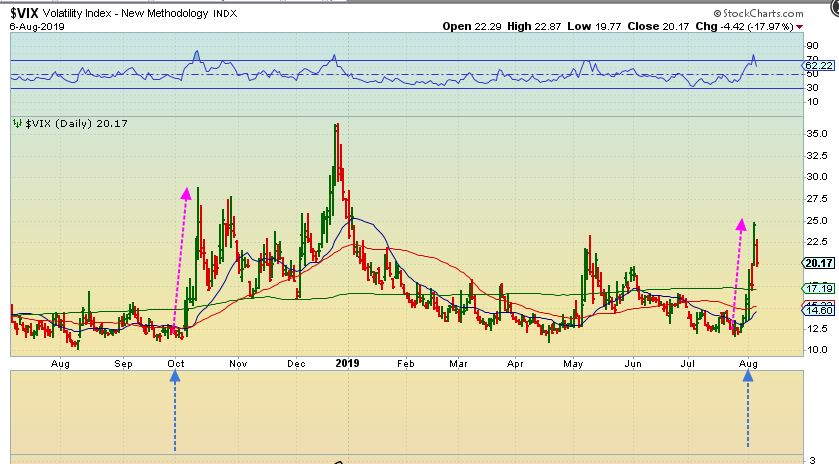Click the pink dashed arrow near August 2019

(739, 268)
